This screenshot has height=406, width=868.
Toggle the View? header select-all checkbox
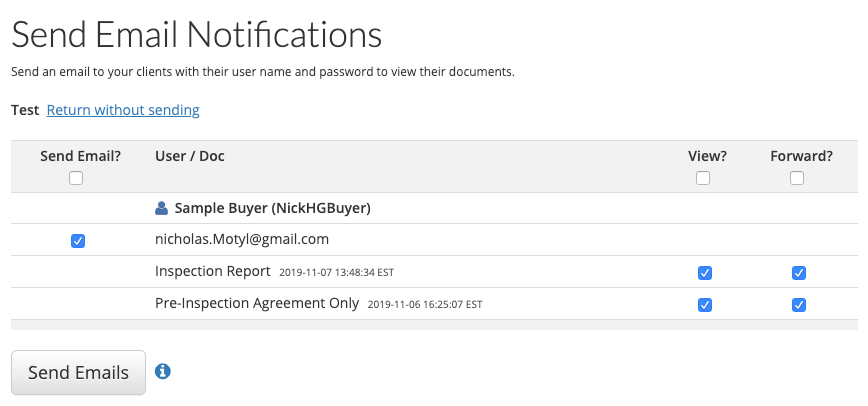[x=703, y=178]
